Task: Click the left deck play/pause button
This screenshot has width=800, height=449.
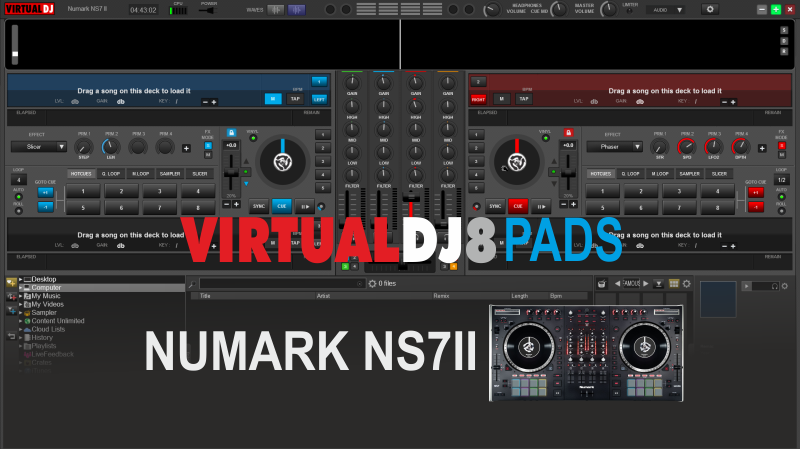Action: [304, 207]
